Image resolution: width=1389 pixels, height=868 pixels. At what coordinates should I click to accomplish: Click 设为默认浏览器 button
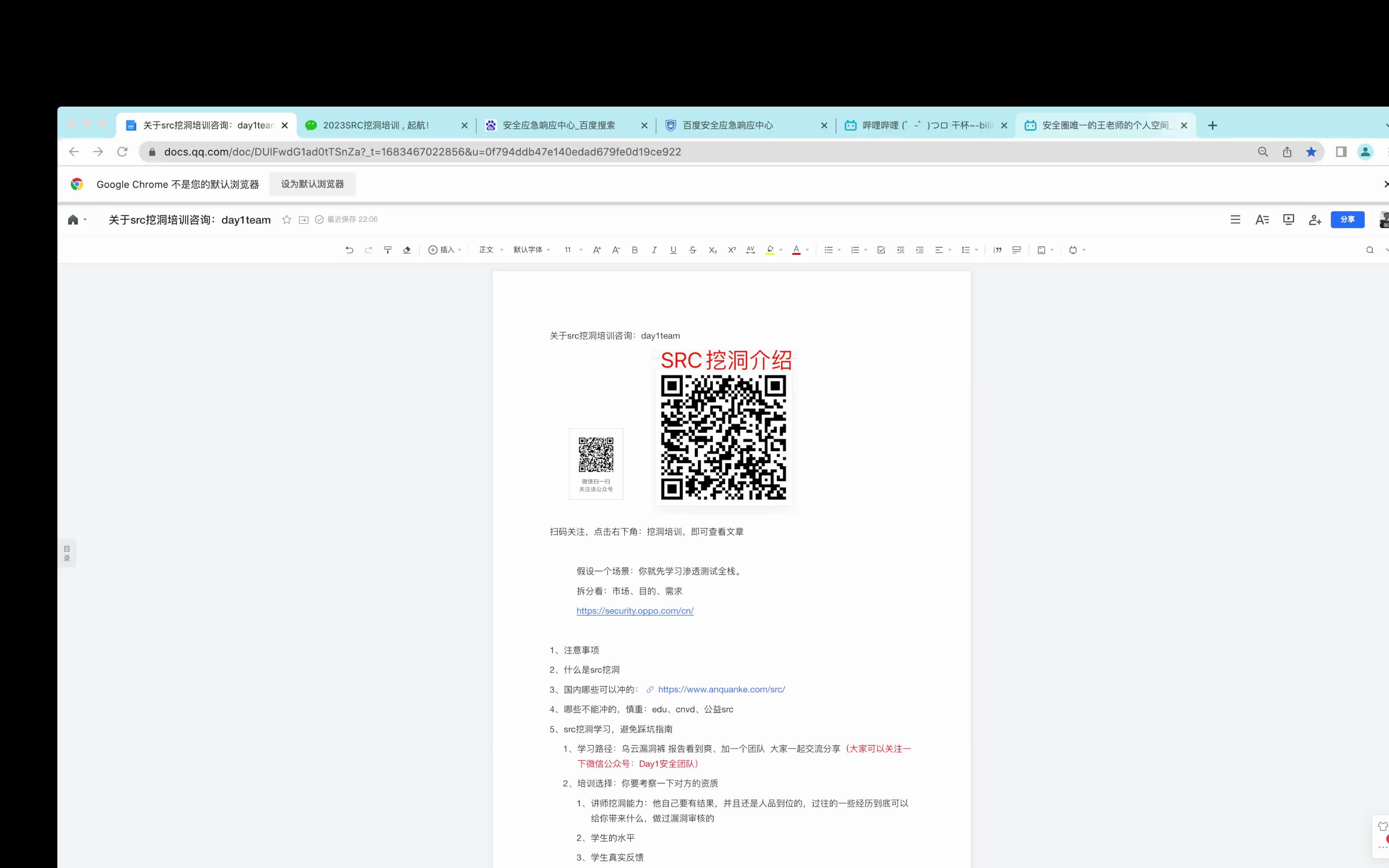[312, 184]
